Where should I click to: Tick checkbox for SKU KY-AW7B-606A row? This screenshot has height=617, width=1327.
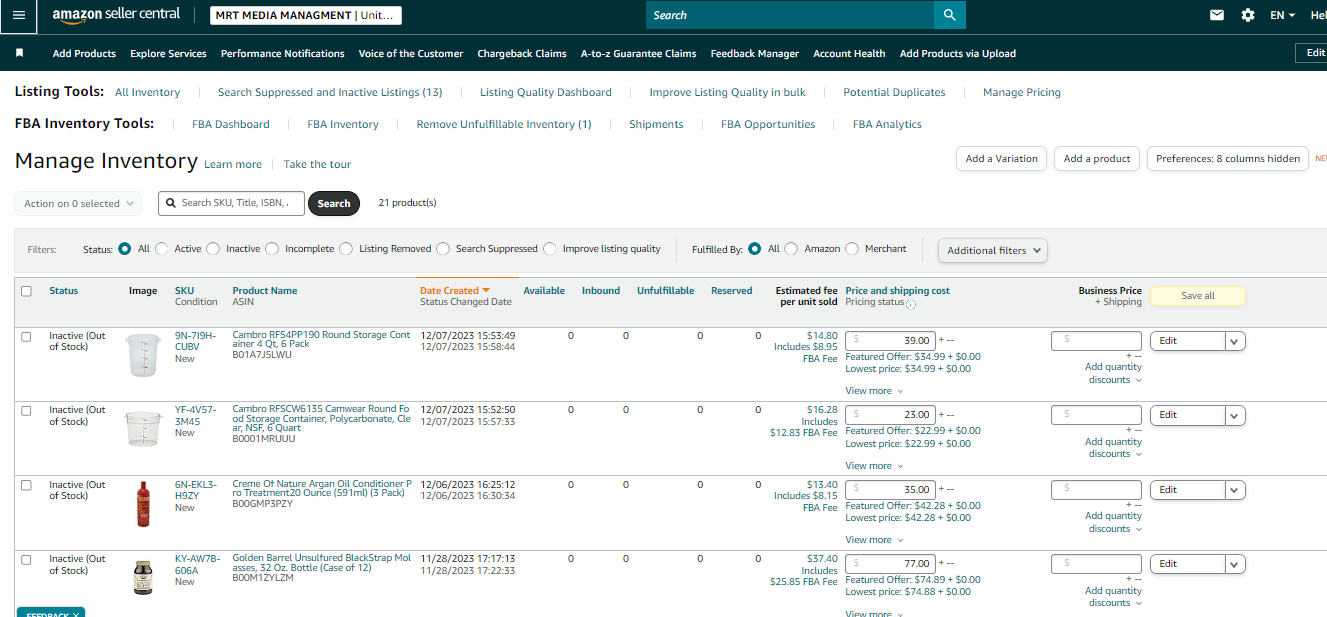point(26,559)
